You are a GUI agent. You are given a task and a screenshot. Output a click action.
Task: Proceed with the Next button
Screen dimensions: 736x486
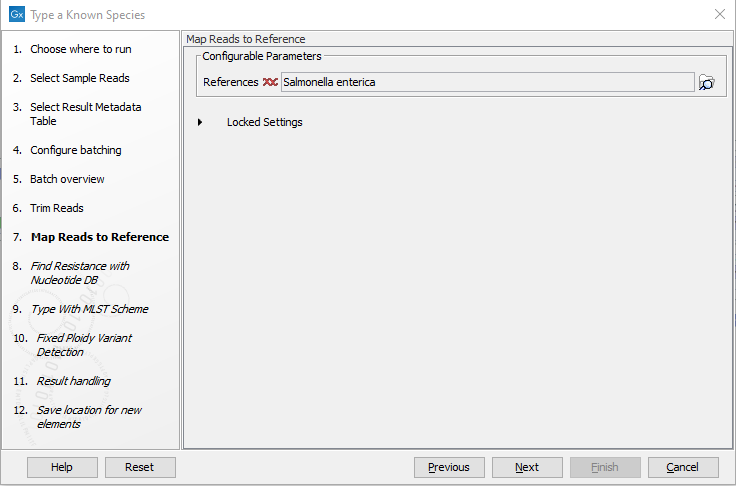tap(527, 467)
